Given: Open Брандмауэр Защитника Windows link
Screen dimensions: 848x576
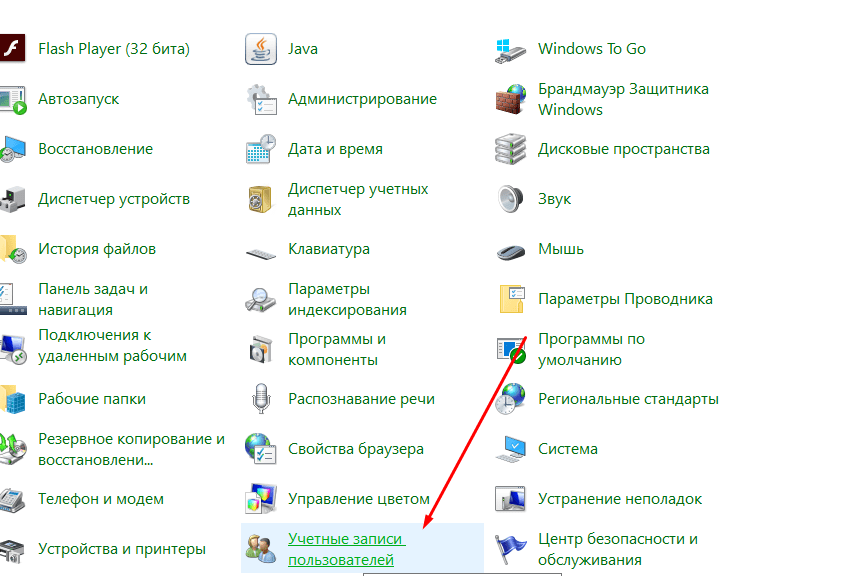Looking at the screenshot, I should point(623,100).
